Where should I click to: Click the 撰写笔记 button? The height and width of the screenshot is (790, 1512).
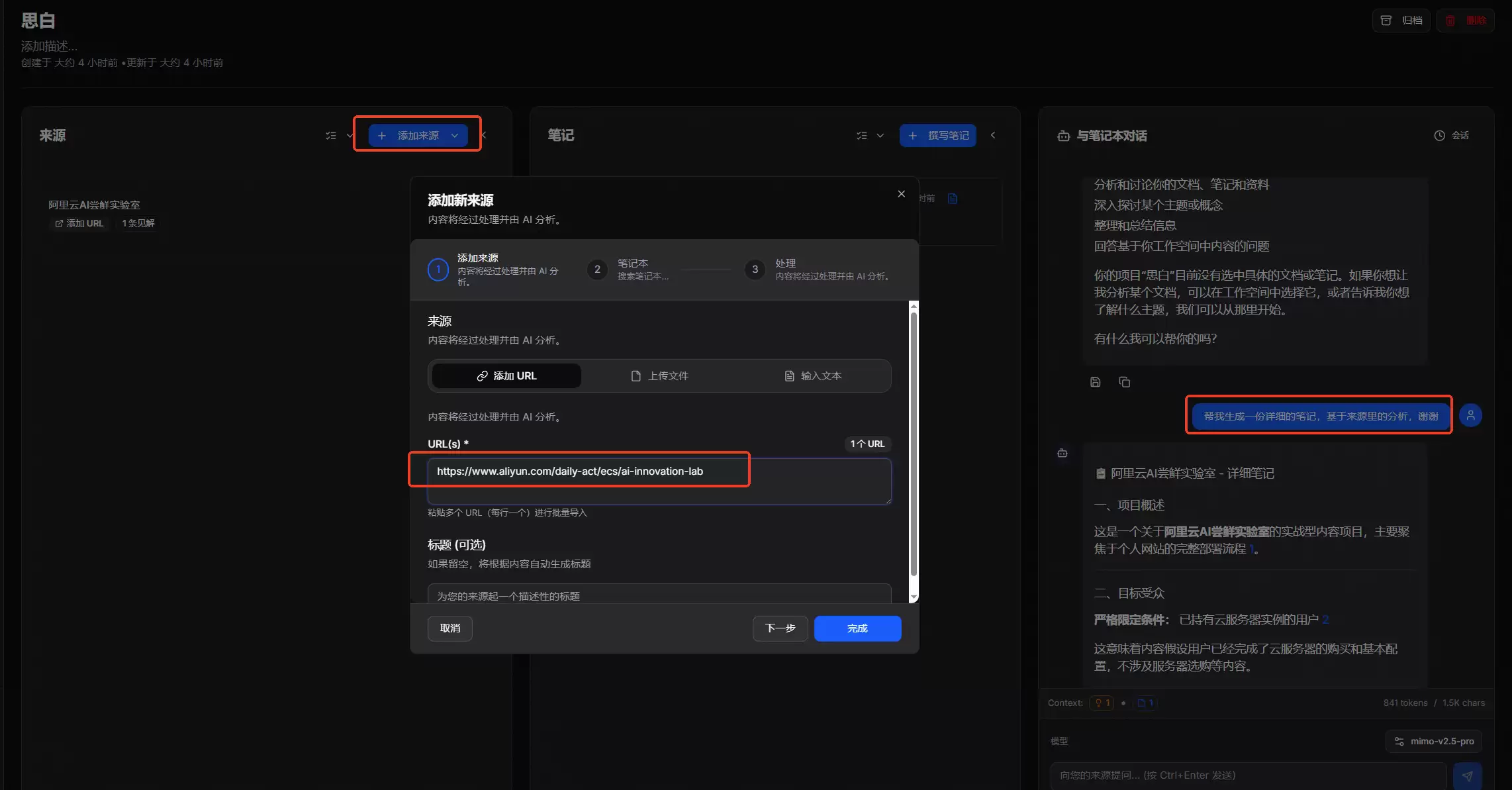937,135
